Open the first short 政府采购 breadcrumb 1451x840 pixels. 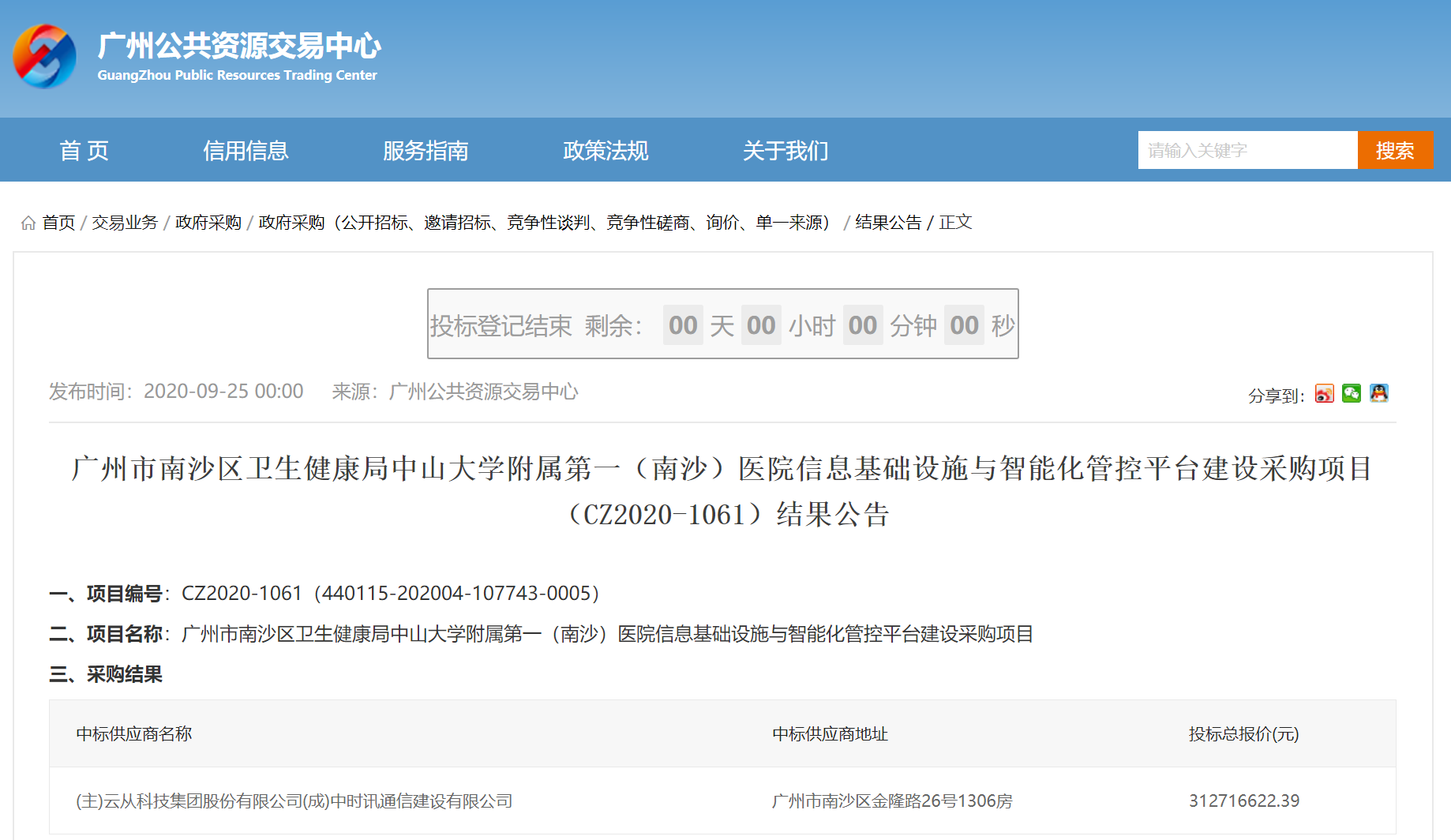pos(208,223)
